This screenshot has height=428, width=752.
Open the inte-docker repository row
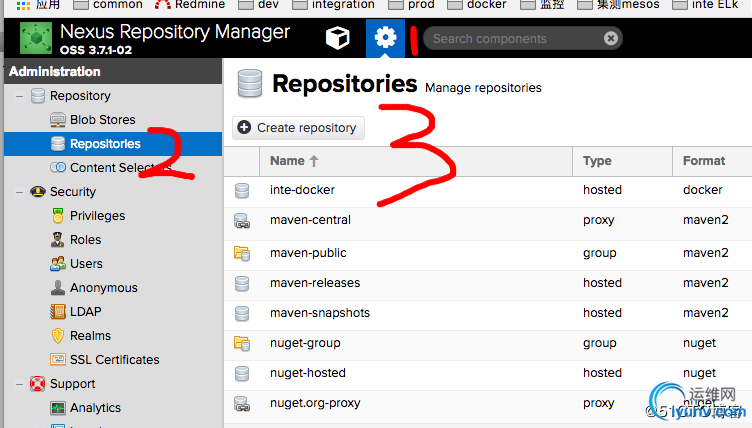tap(488, 190)
